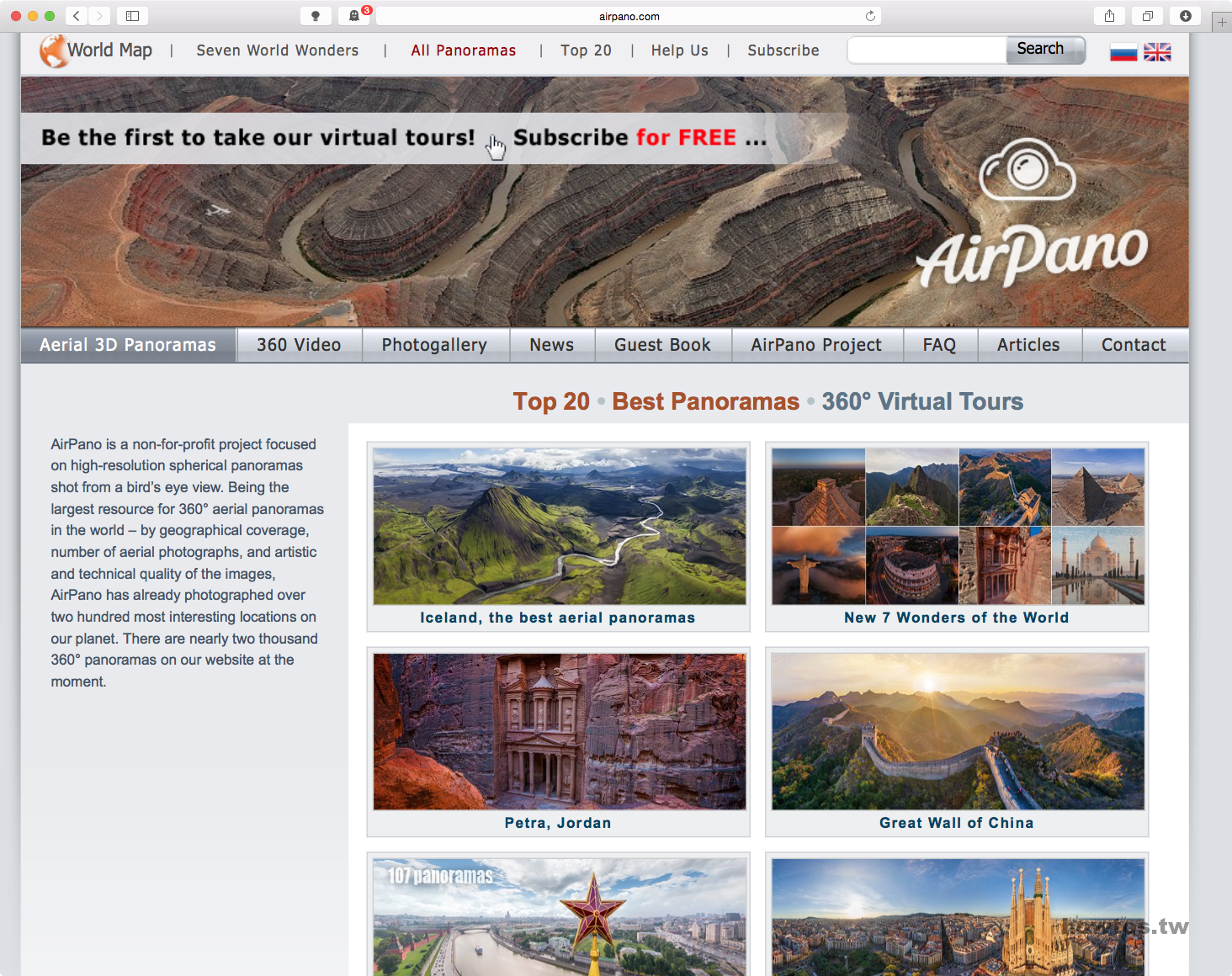Open the Photogallery tab
The width and height of the screenshot is (1232, 976).
coord(435,345)
